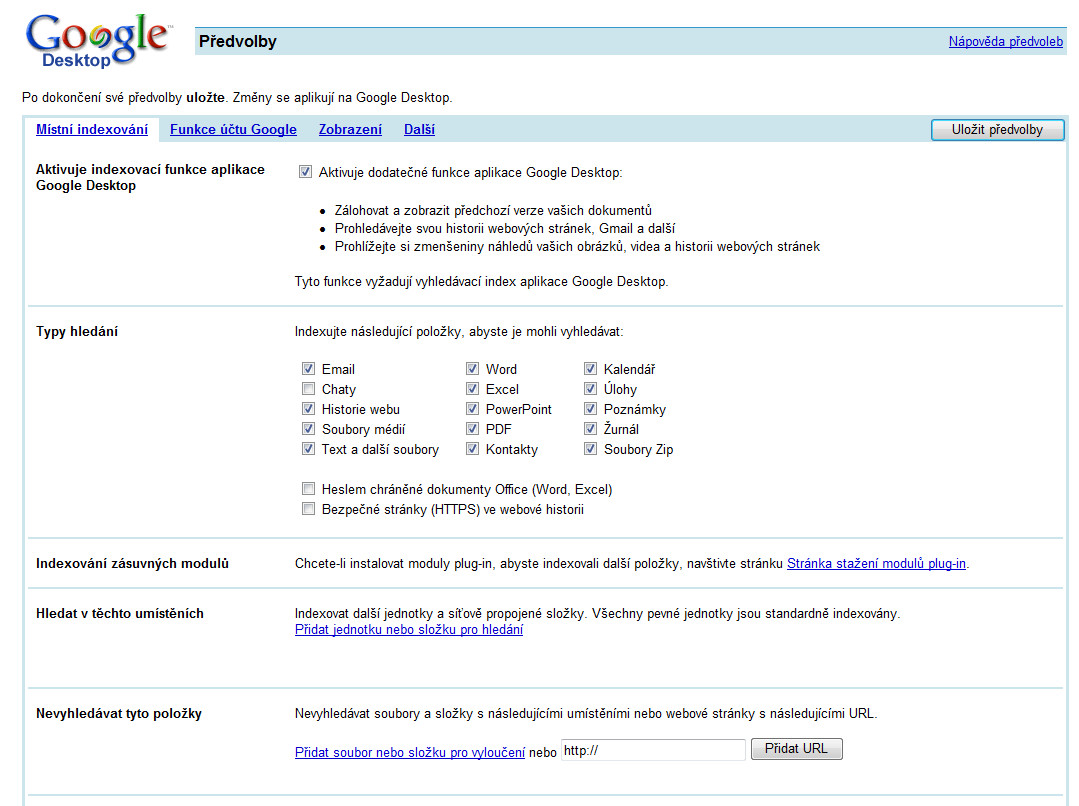Click the Přidat URL button
The image size is (1079, 806).
click(796, 748)
